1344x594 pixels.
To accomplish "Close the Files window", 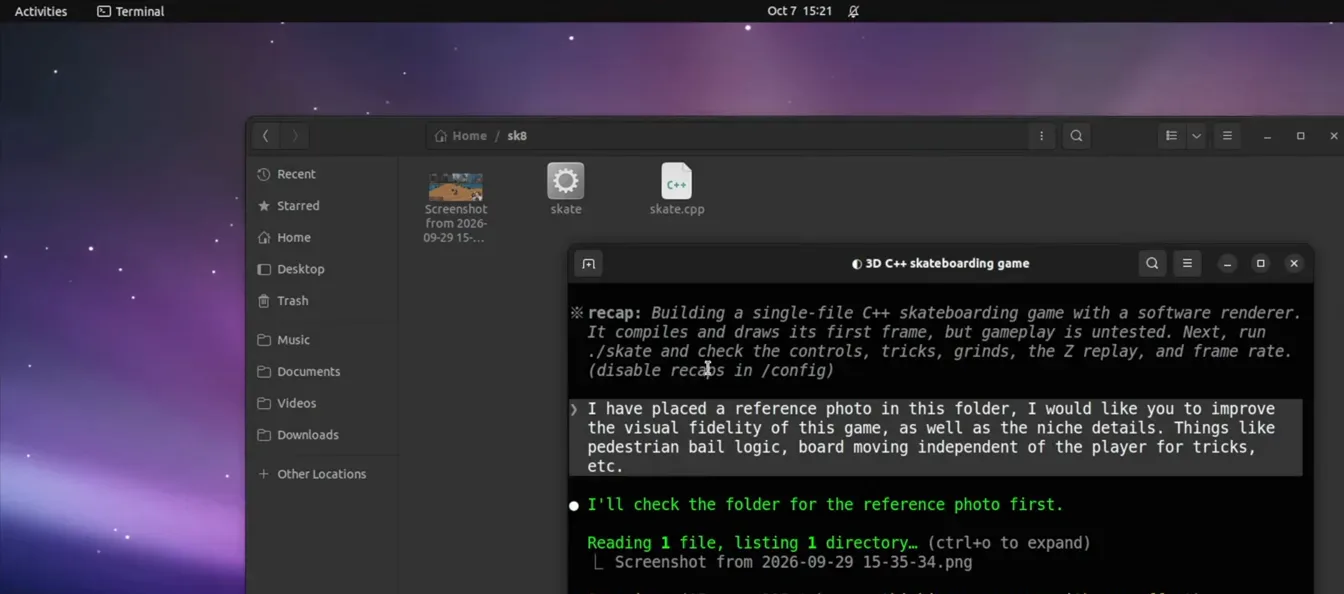I will tap(1333, 136).
